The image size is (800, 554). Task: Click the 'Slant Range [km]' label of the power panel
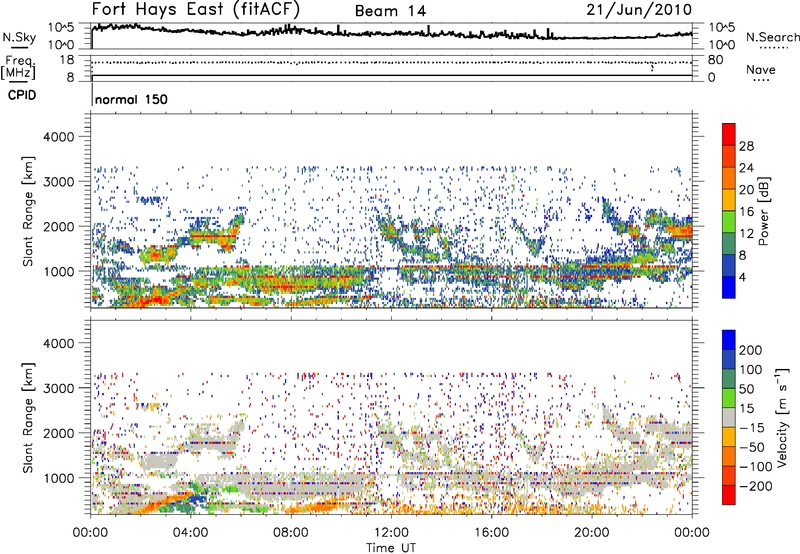click(x=28, y=211)
